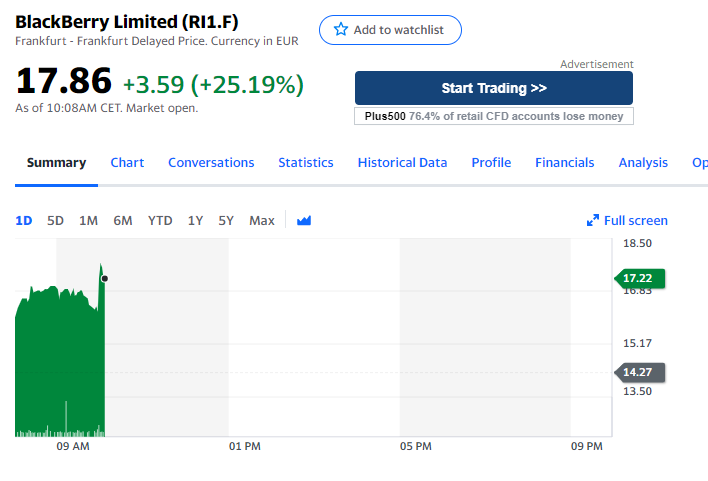Select the 1D chart range
The image size is (708, 481).
click(x=24, y=220)
